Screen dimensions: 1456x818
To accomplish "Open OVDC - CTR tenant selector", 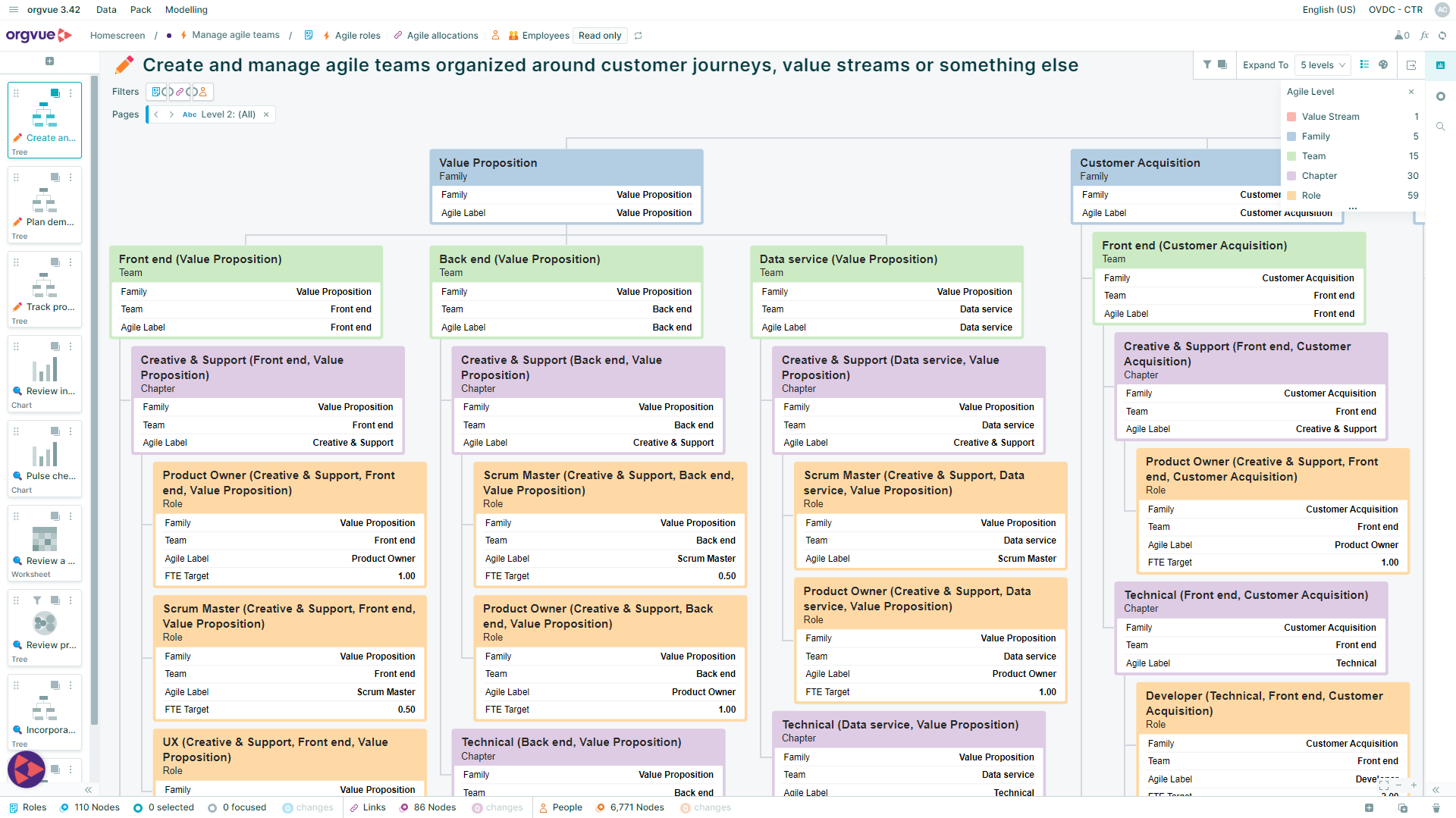I will point(1395,10).
